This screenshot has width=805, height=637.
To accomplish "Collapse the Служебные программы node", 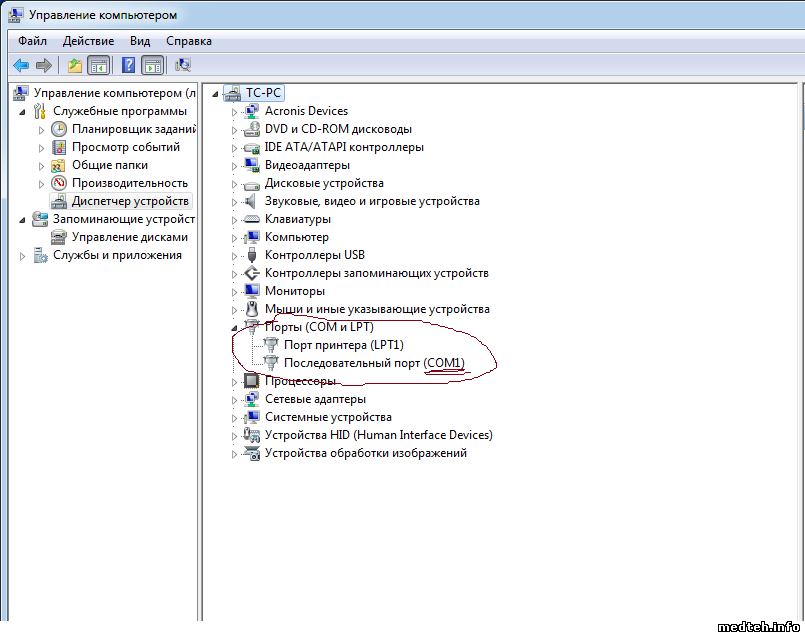I will 23,111.
